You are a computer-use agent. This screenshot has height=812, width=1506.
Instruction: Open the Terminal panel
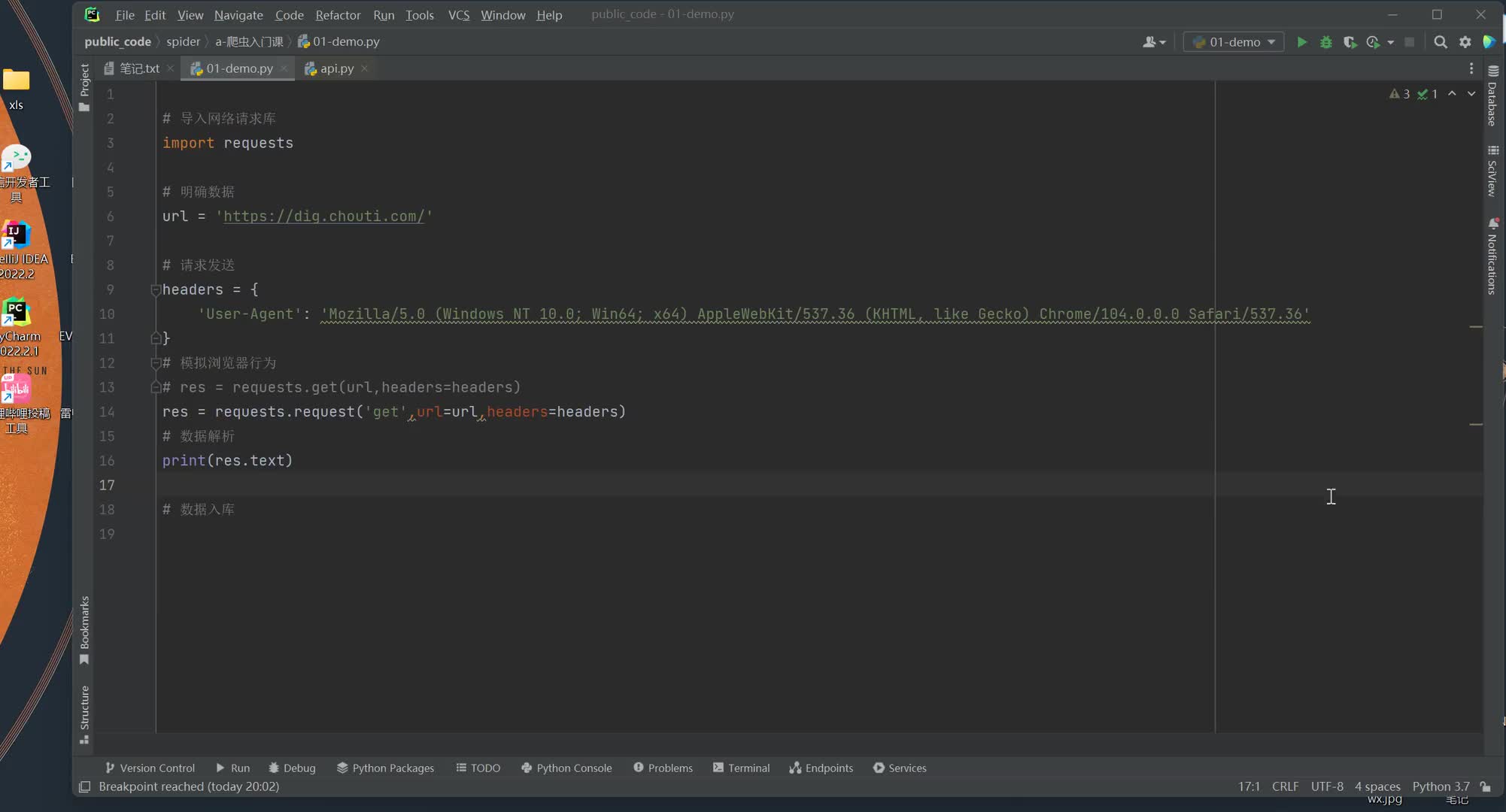coord(742,767)
